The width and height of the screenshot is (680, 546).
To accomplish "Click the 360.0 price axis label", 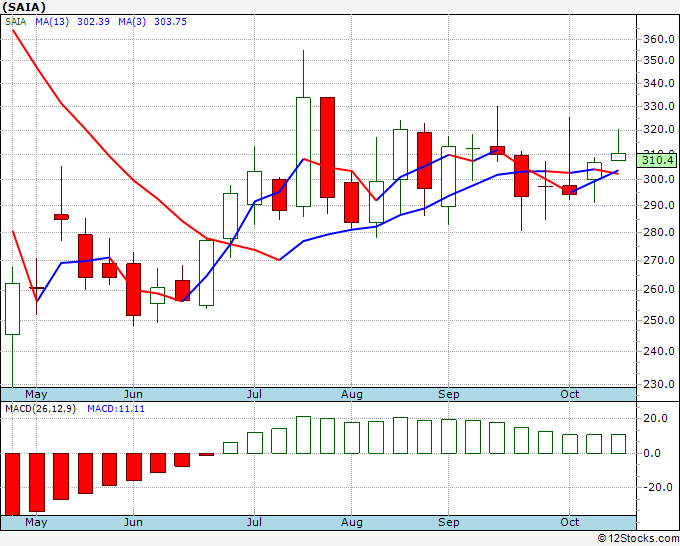I will [x=659, y=39].
